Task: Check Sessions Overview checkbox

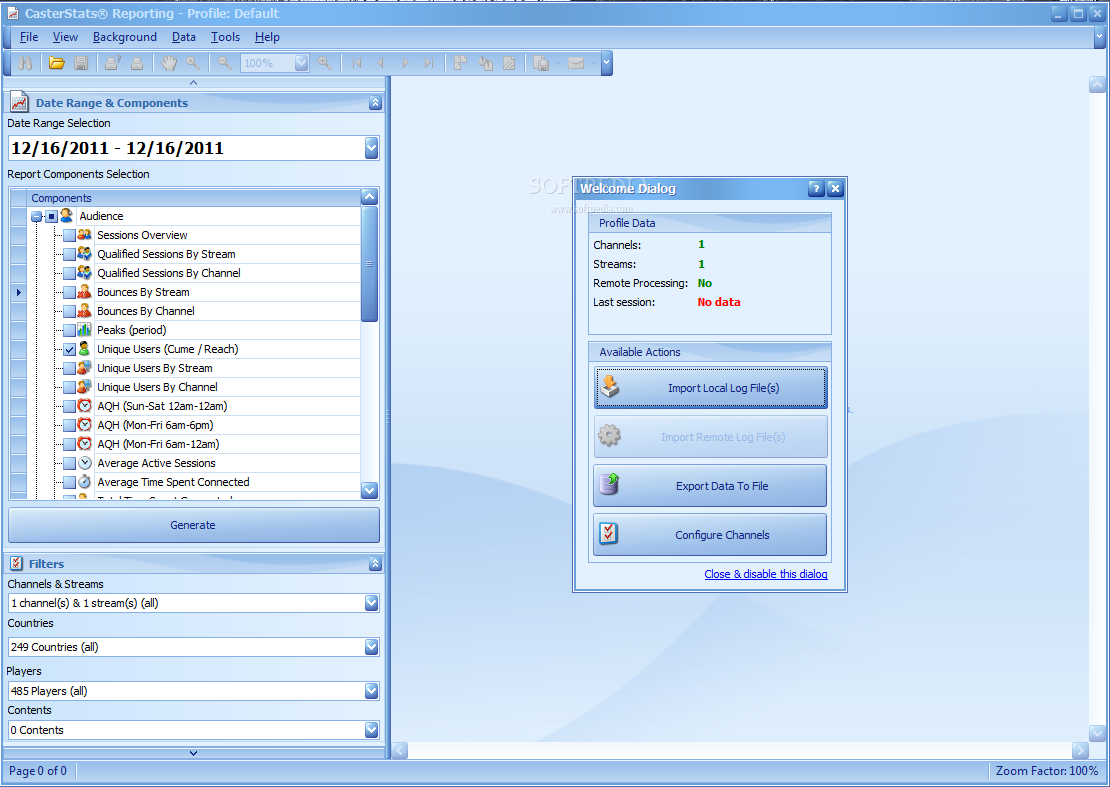Action: pyautogui.click(x=69, y=235)
